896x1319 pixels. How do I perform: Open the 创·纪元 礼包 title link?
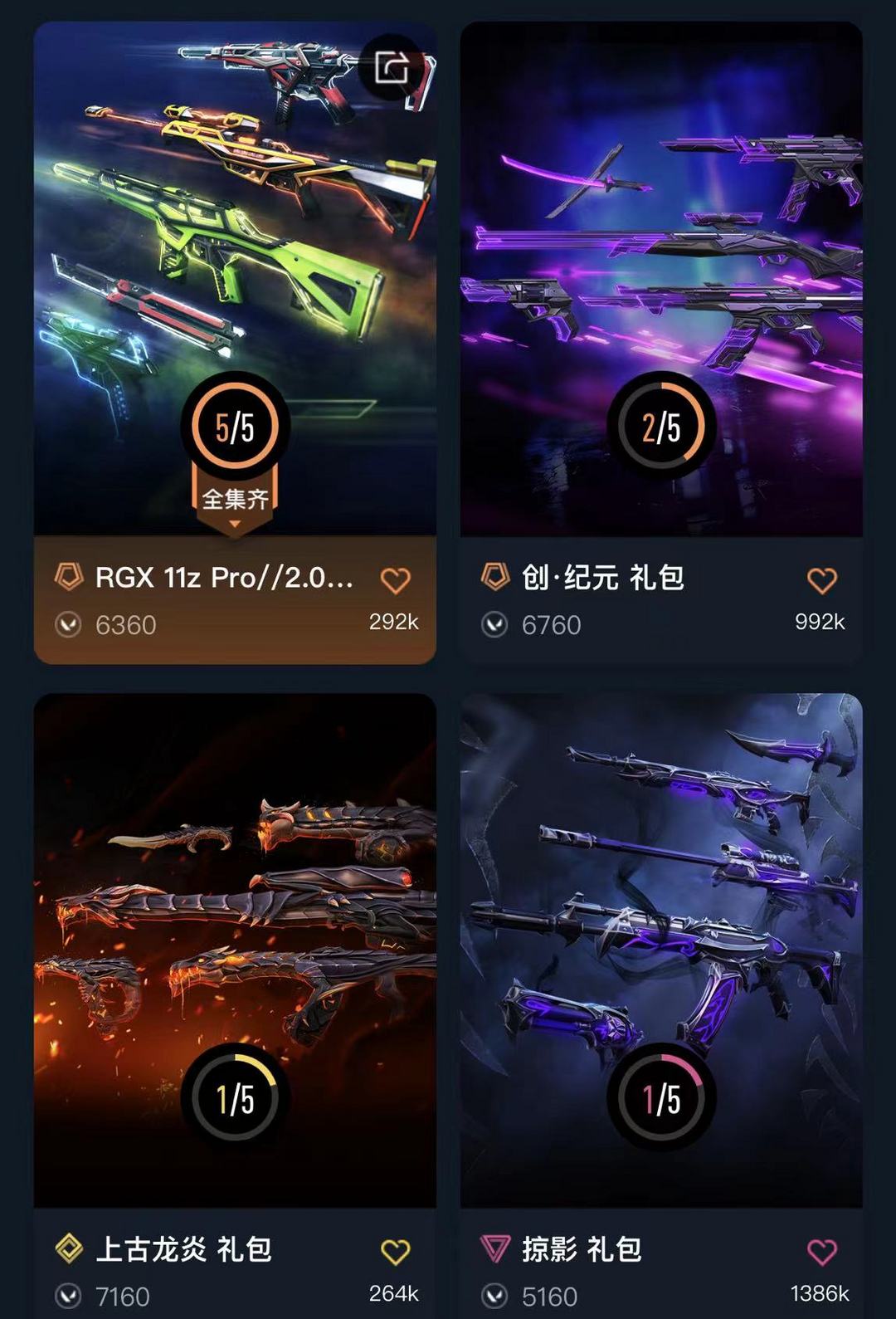point(603,577)
